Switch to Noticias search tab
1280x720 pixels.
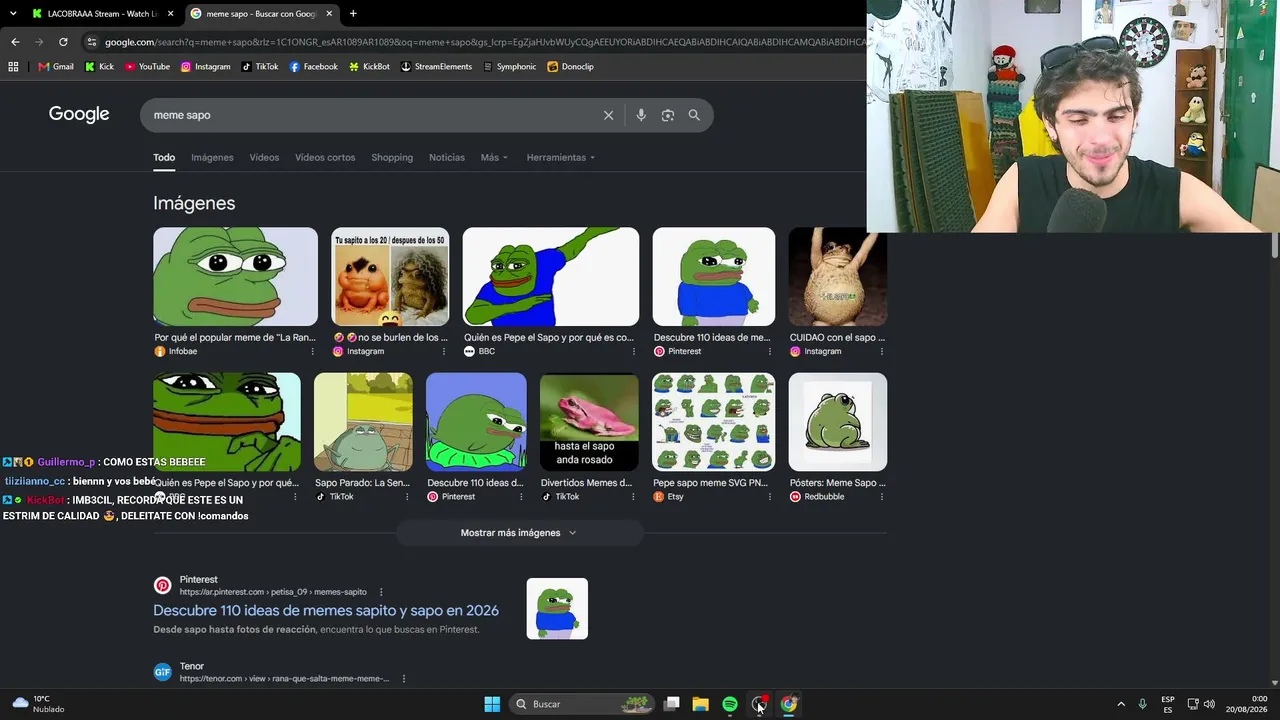point(447,158)
